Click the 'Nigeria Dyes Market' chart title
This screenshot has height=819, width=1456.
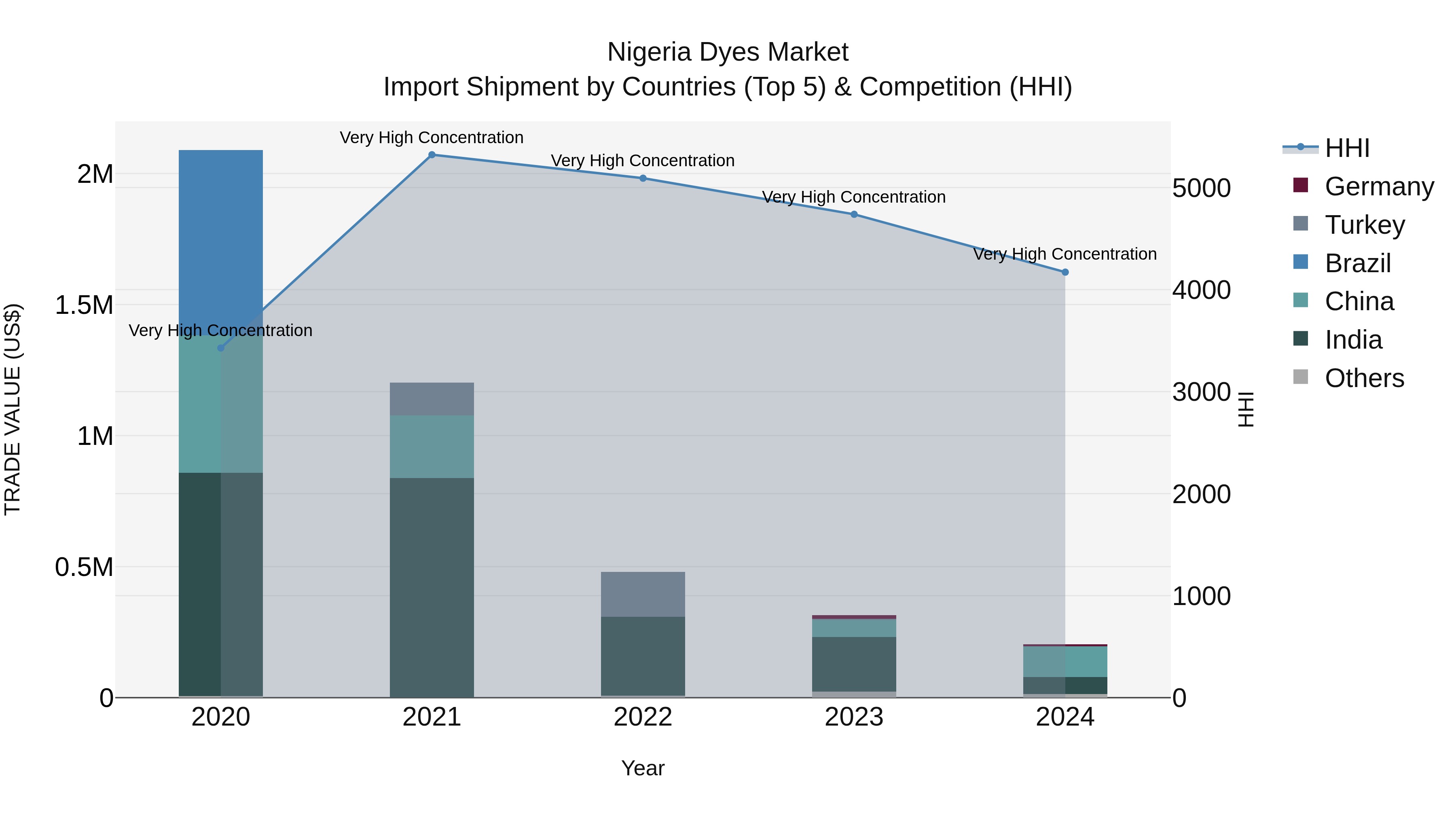(x=728, y=52)
